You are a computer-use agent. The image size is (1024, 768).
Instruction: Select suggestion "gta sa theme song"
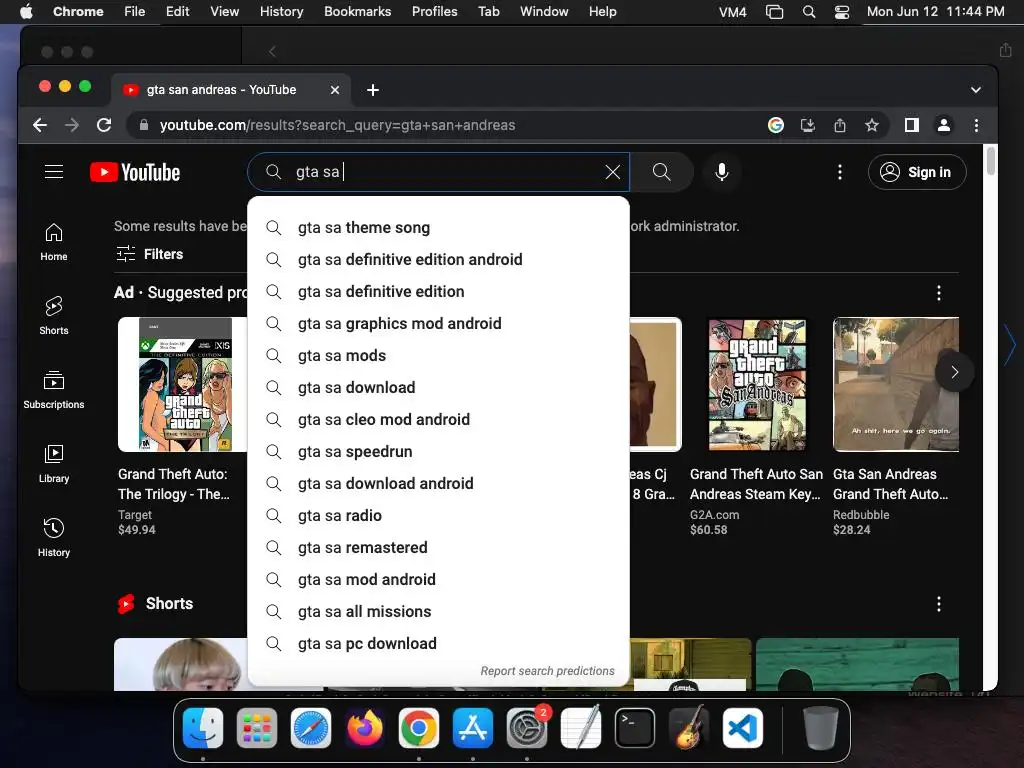[438, 228]
